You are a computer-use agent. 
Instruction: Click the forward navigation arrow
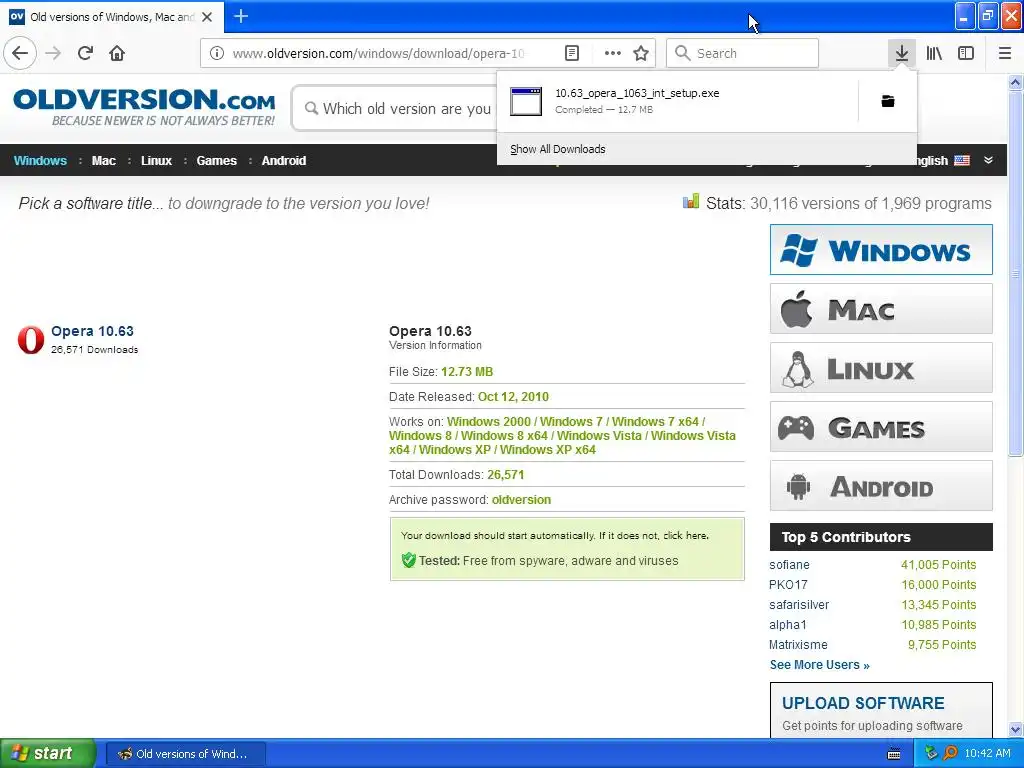pyautogui.click(x=53, y=53)
